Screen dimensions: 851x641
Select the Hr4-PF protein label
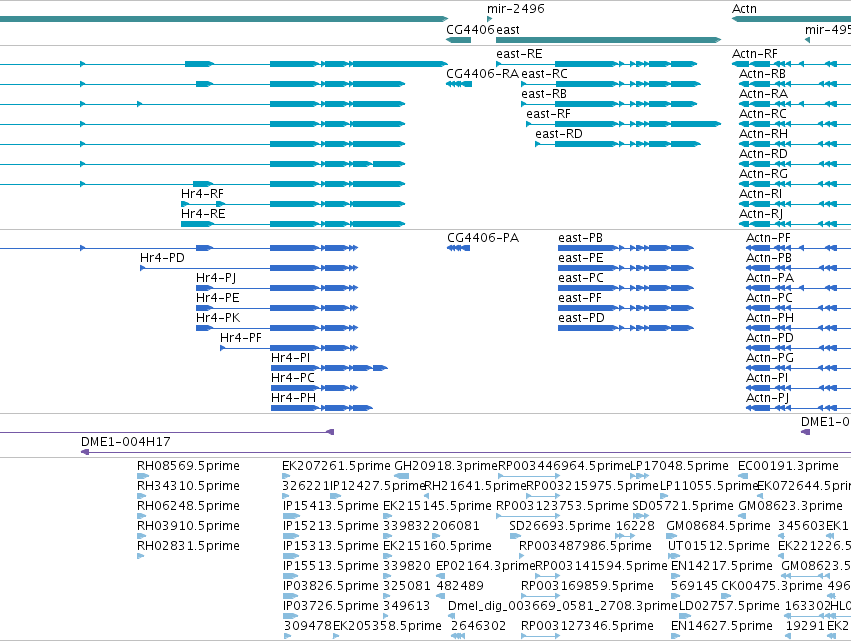pos(240,339)
